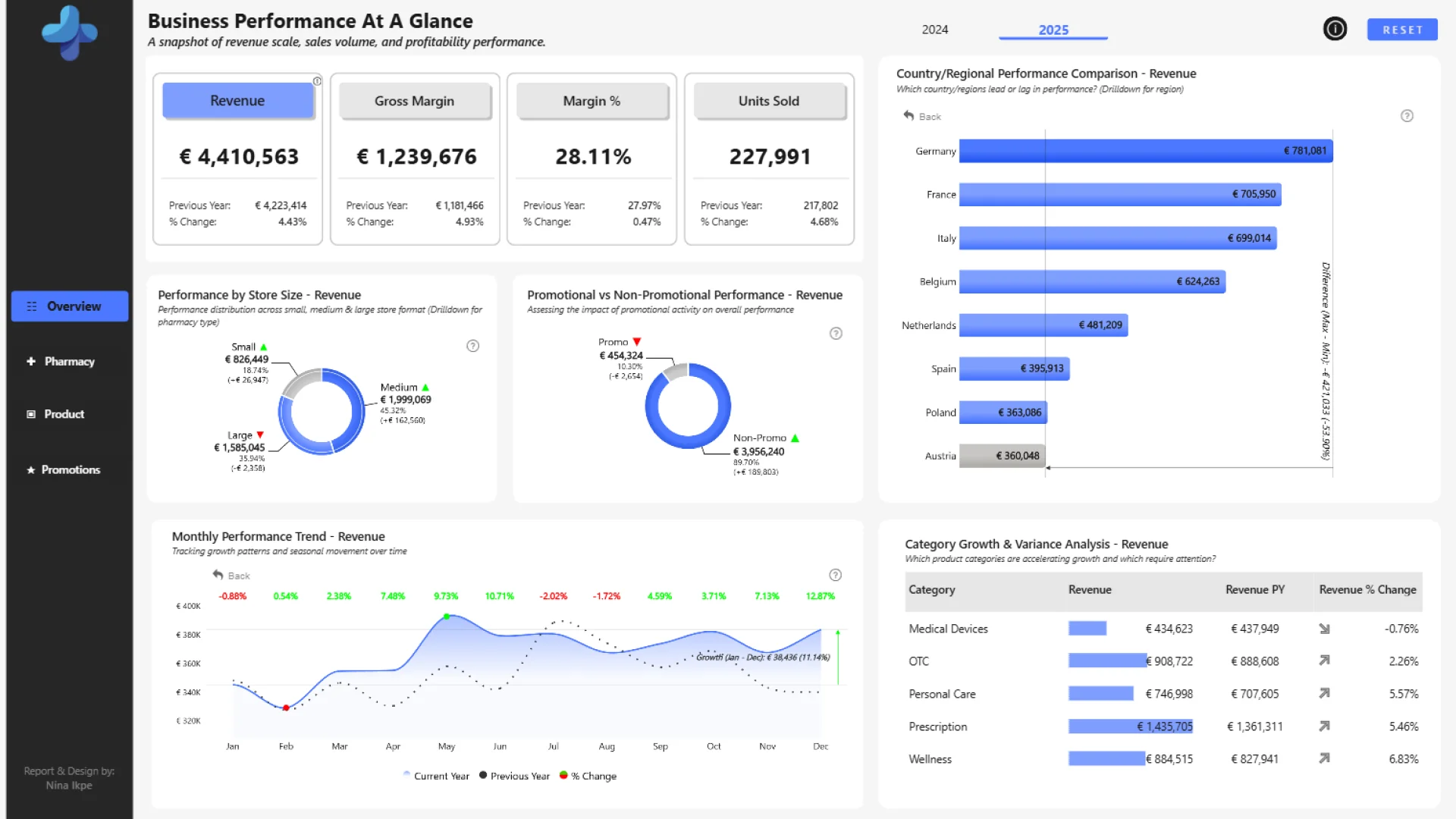Viewport: 1456px width, 819px height.
Task: Click help icon on country revenue chart
Action: [x=1407, y=116]
